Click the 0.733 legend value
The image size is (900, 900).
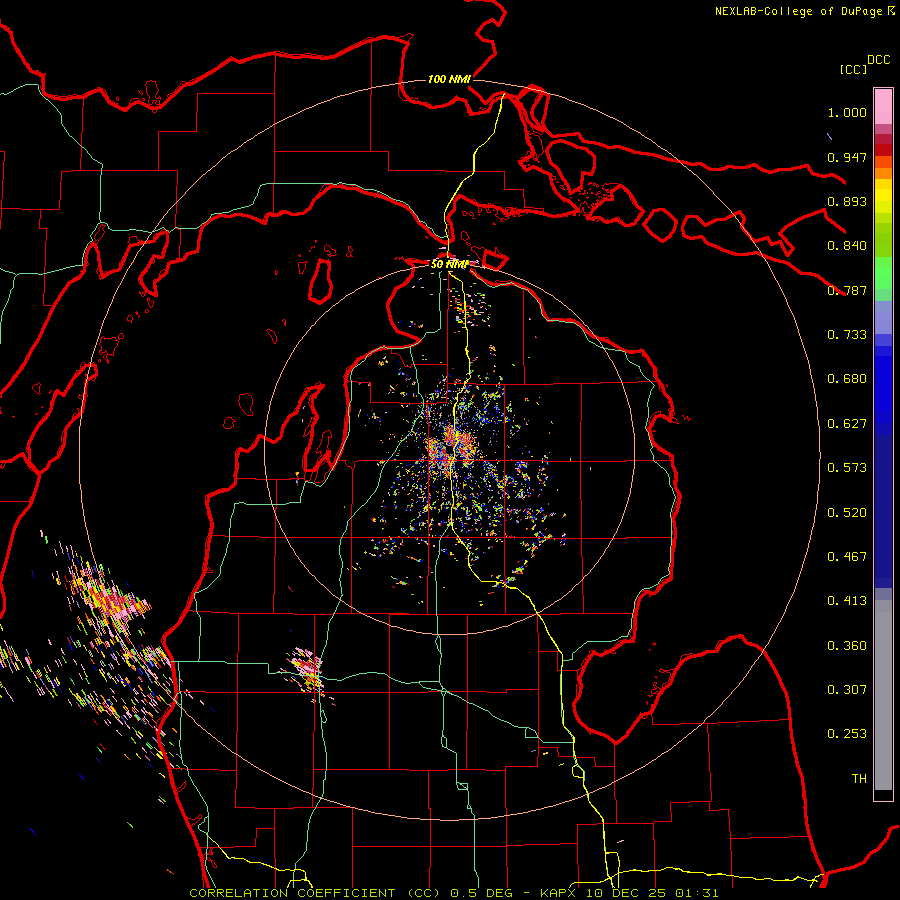847,335
